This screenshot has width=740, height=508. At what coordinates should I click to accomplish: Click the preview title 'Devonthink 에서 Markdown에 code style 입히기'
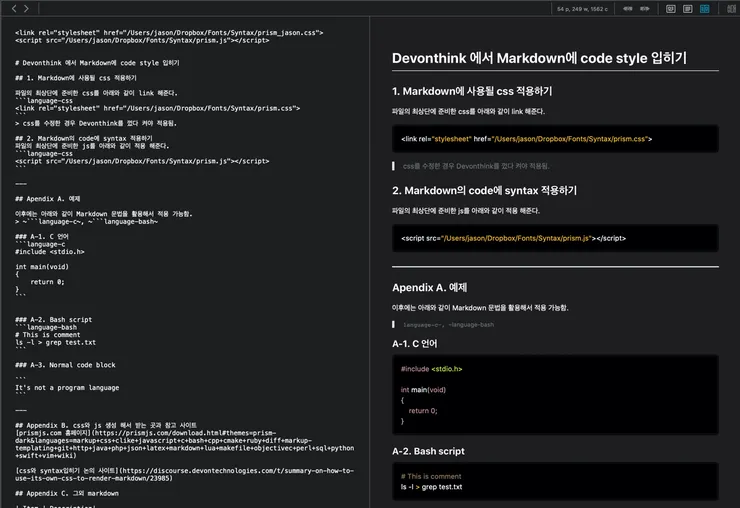[x=539, y=58]
